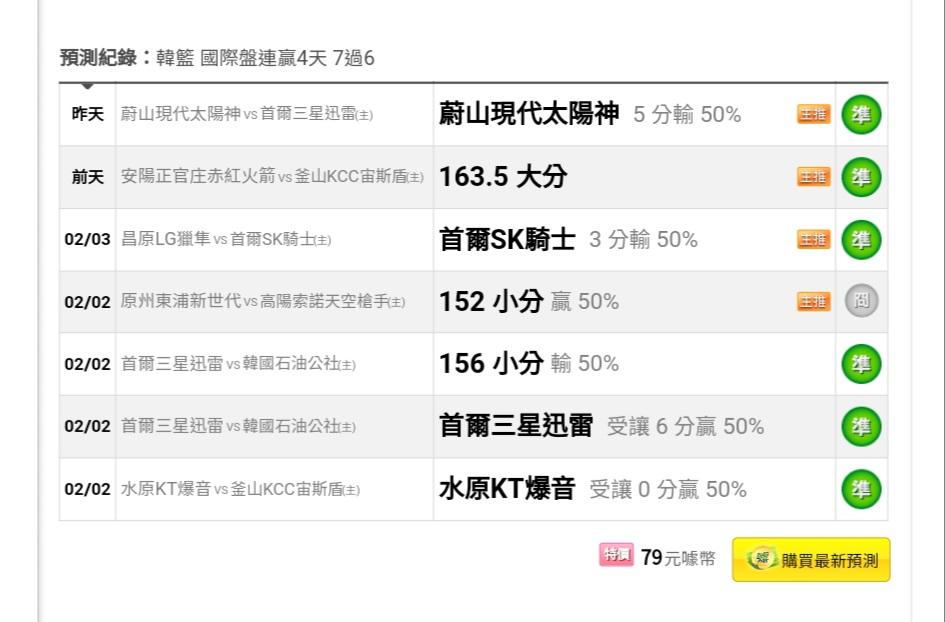Click green 準 badge for 水原KT爆音 pick
Image resolution: width=945 pixels, height=622 pixels.
point(861,489)
